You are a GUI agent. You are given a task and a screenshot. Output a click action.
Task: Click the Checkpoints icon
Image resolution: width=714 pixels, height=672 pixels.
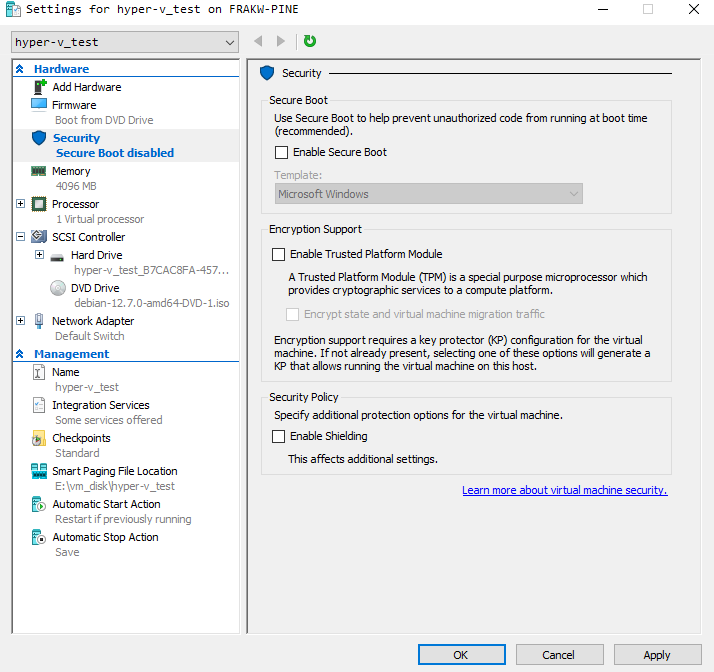pos(39,438)
